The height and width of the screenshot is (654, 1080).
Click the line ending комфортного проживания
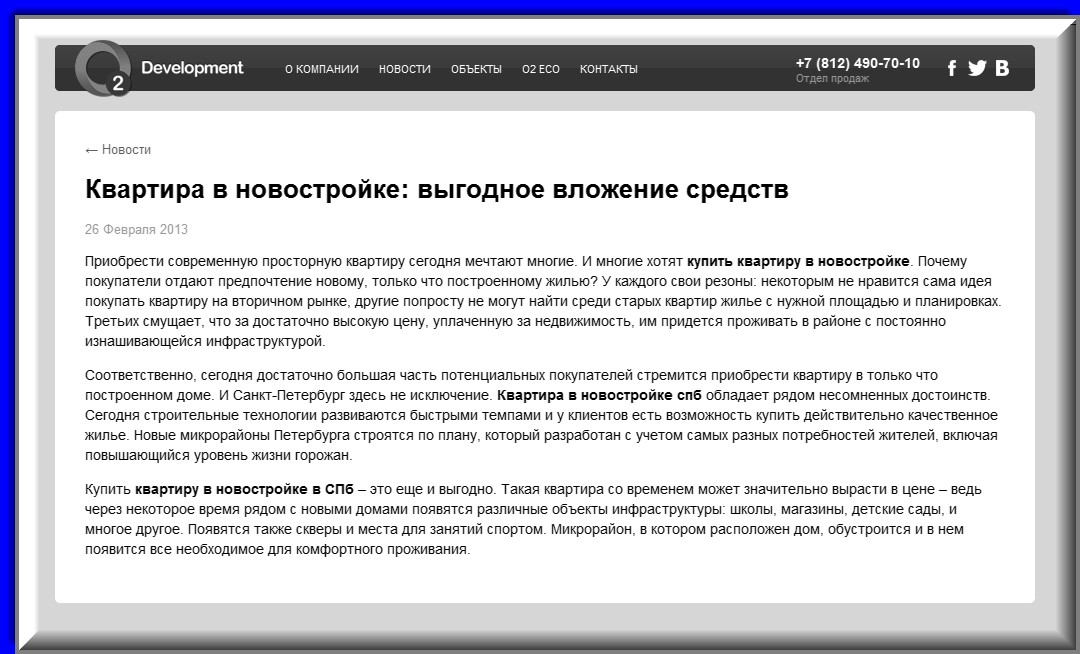pyautogui.click(x=278, y=549)
